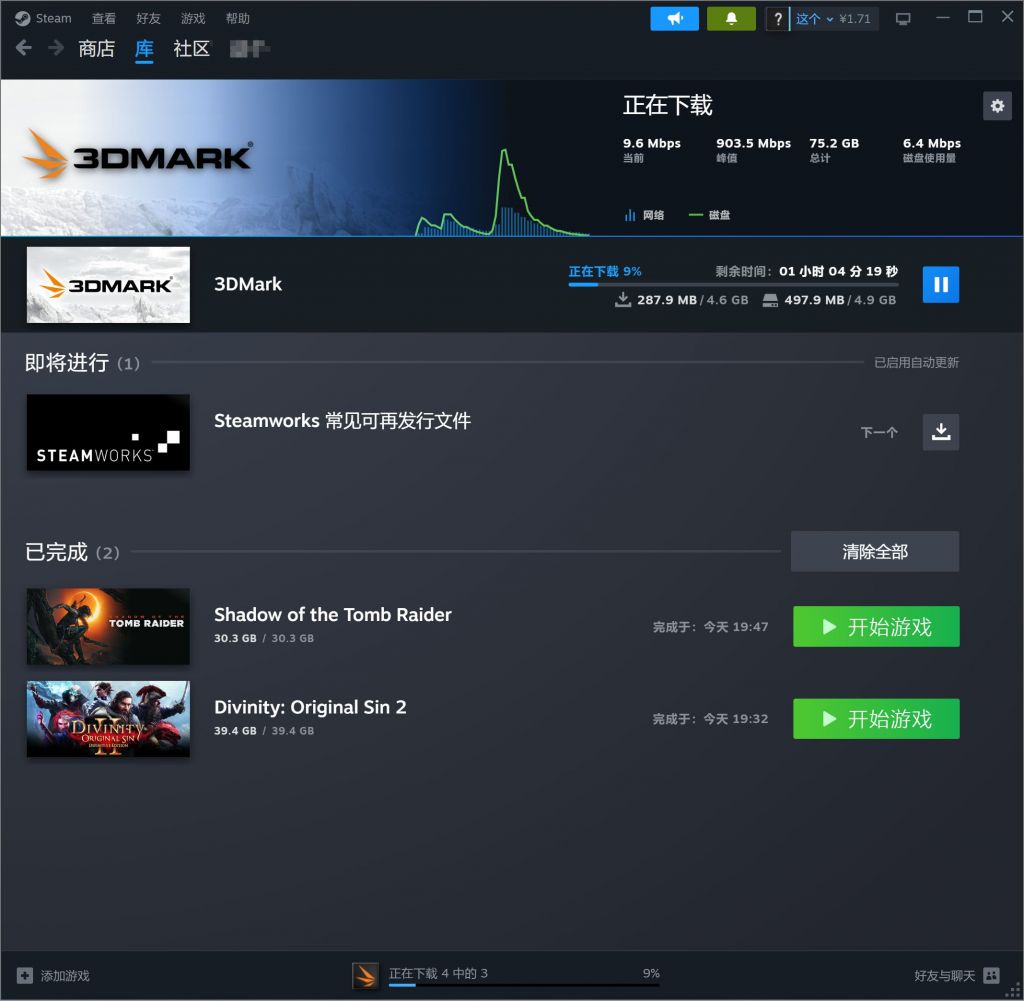This screenshot has width=1024, height=1001.
Task: Open the 库 Library tab
Action: 144,49
